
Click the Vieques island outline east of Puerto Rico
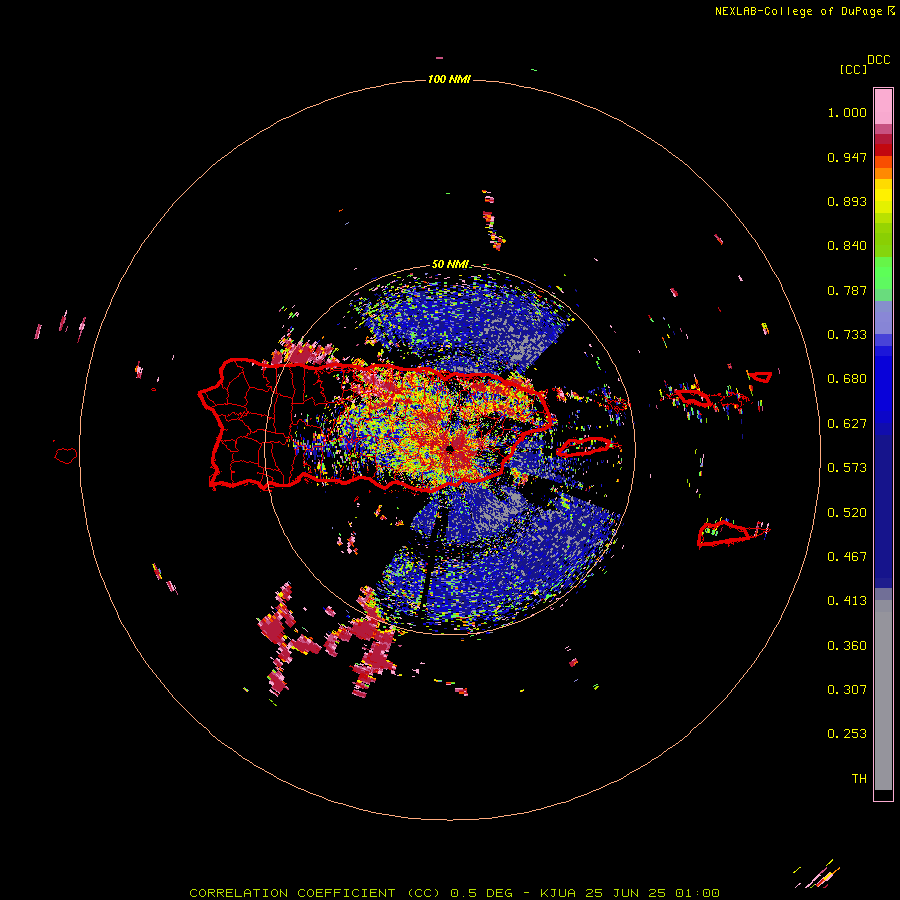pyautogui.click(x=584, y=446)
